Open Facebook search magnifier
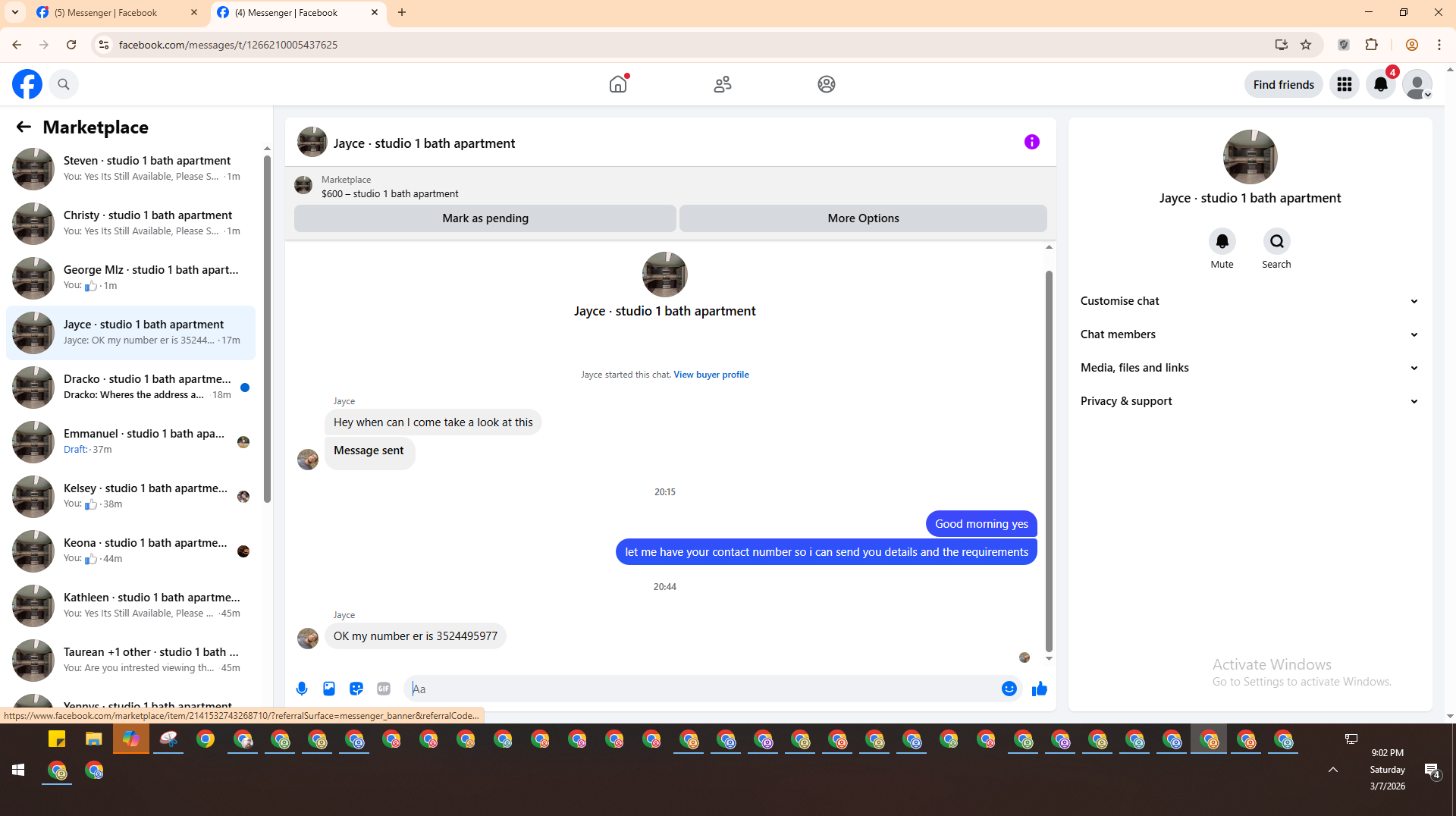The height and width of the screenshot is (816, 1456). (64, 84)
